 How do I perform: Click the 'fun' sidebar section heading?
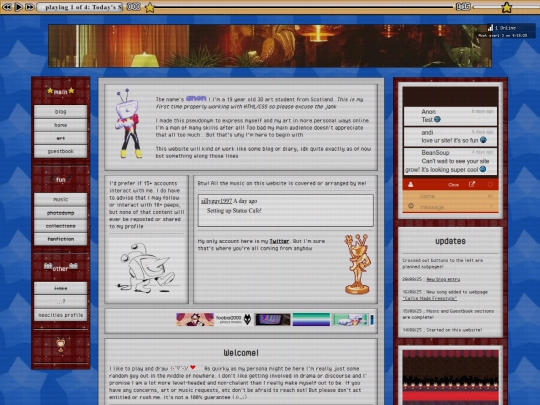click(61, 179)
